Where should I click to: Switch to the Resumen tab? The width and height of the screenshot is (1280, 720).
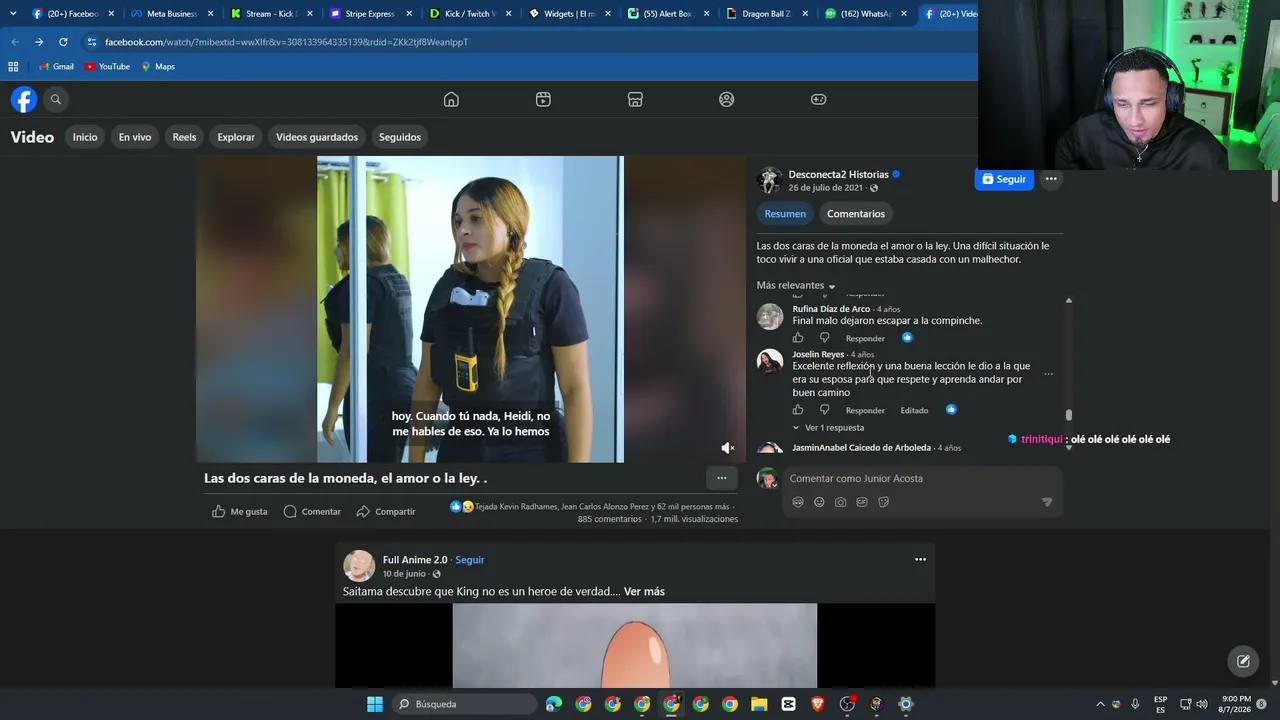point(785,214)
